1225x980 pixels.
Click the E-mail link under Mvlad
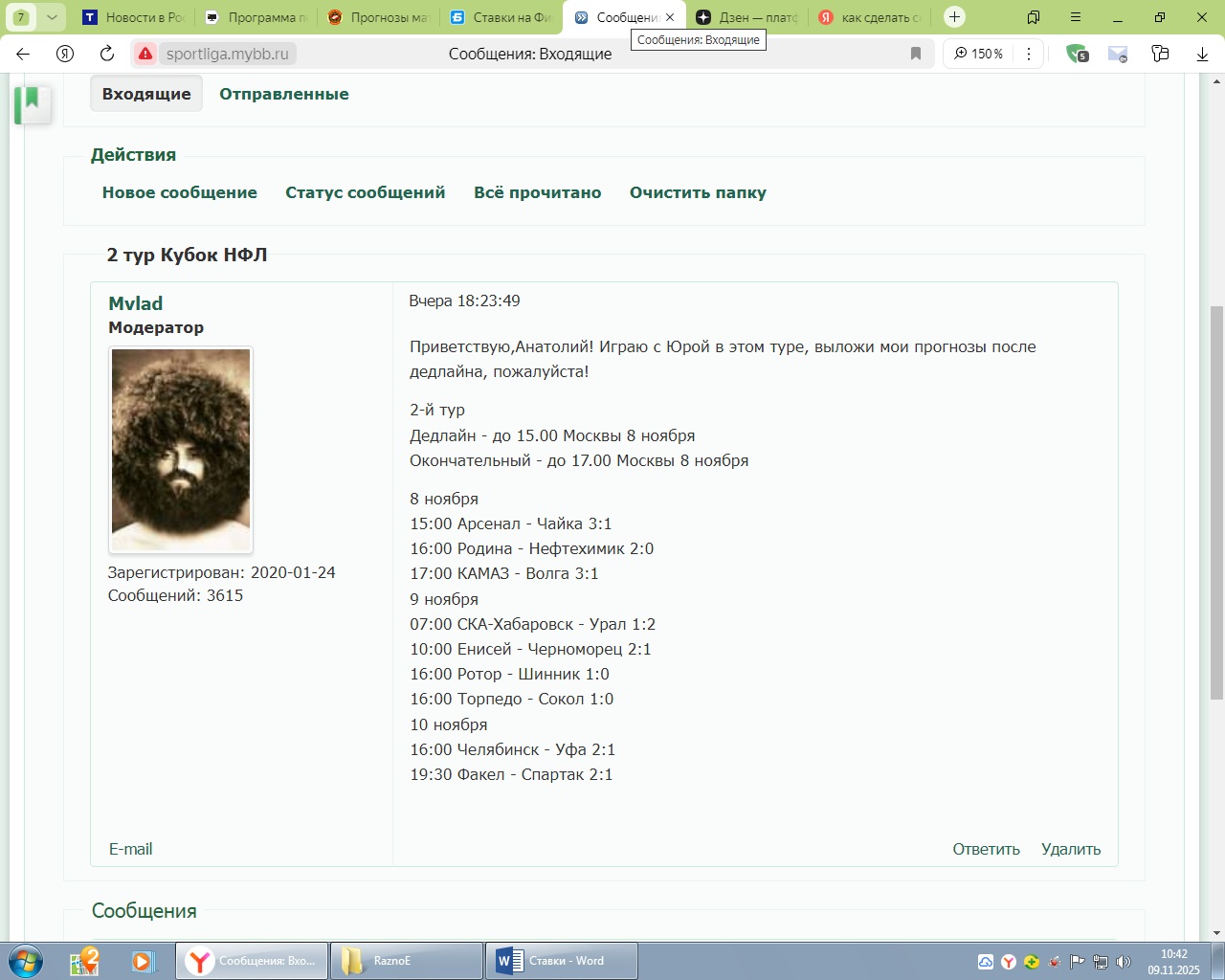(130, 849)
